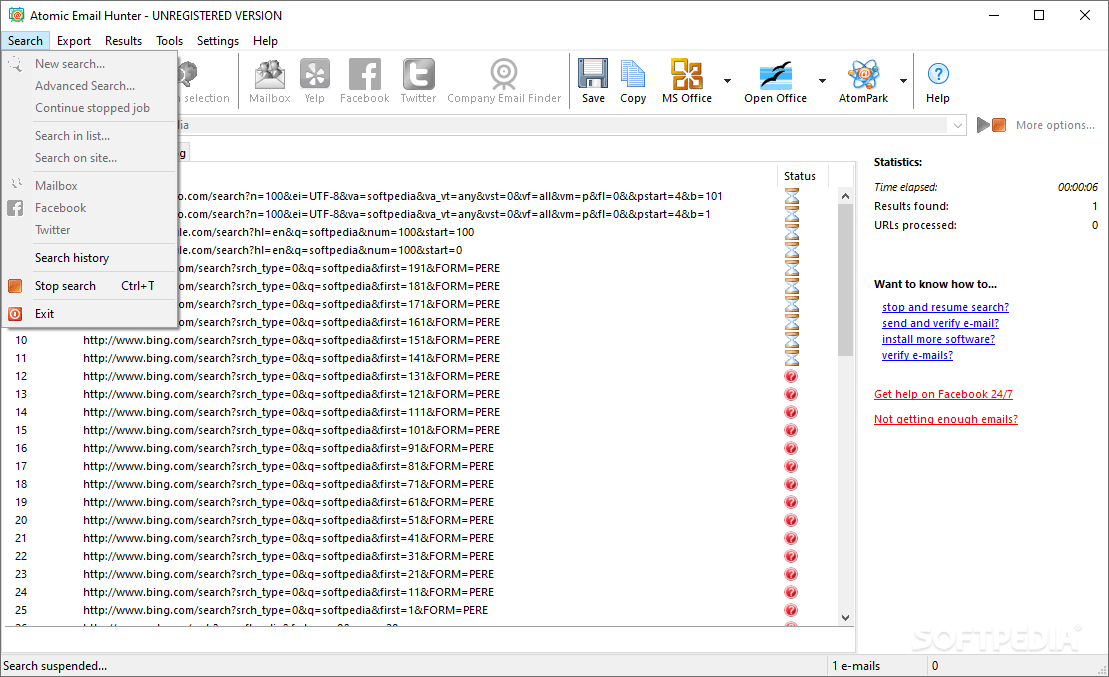Expand More options panel
This screenshot has width=1109, height=677.
[x=1055, y=124]
